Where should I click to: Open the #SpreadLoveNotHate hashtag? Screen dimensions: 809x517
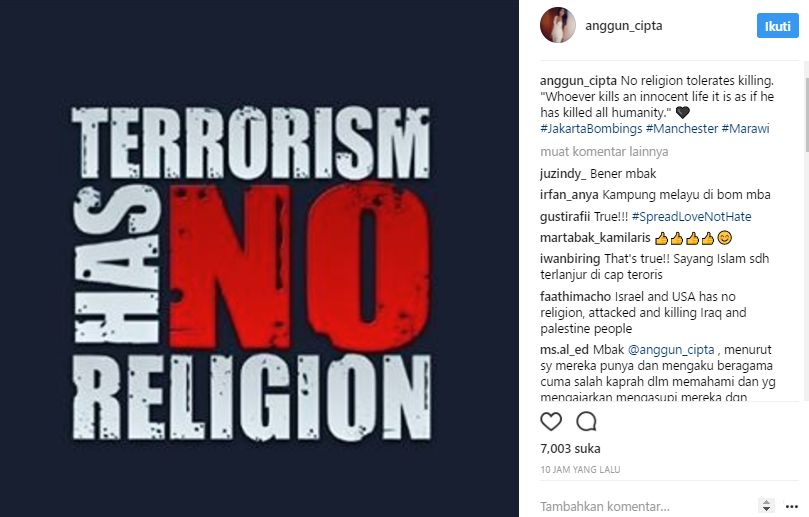[691, 217]
